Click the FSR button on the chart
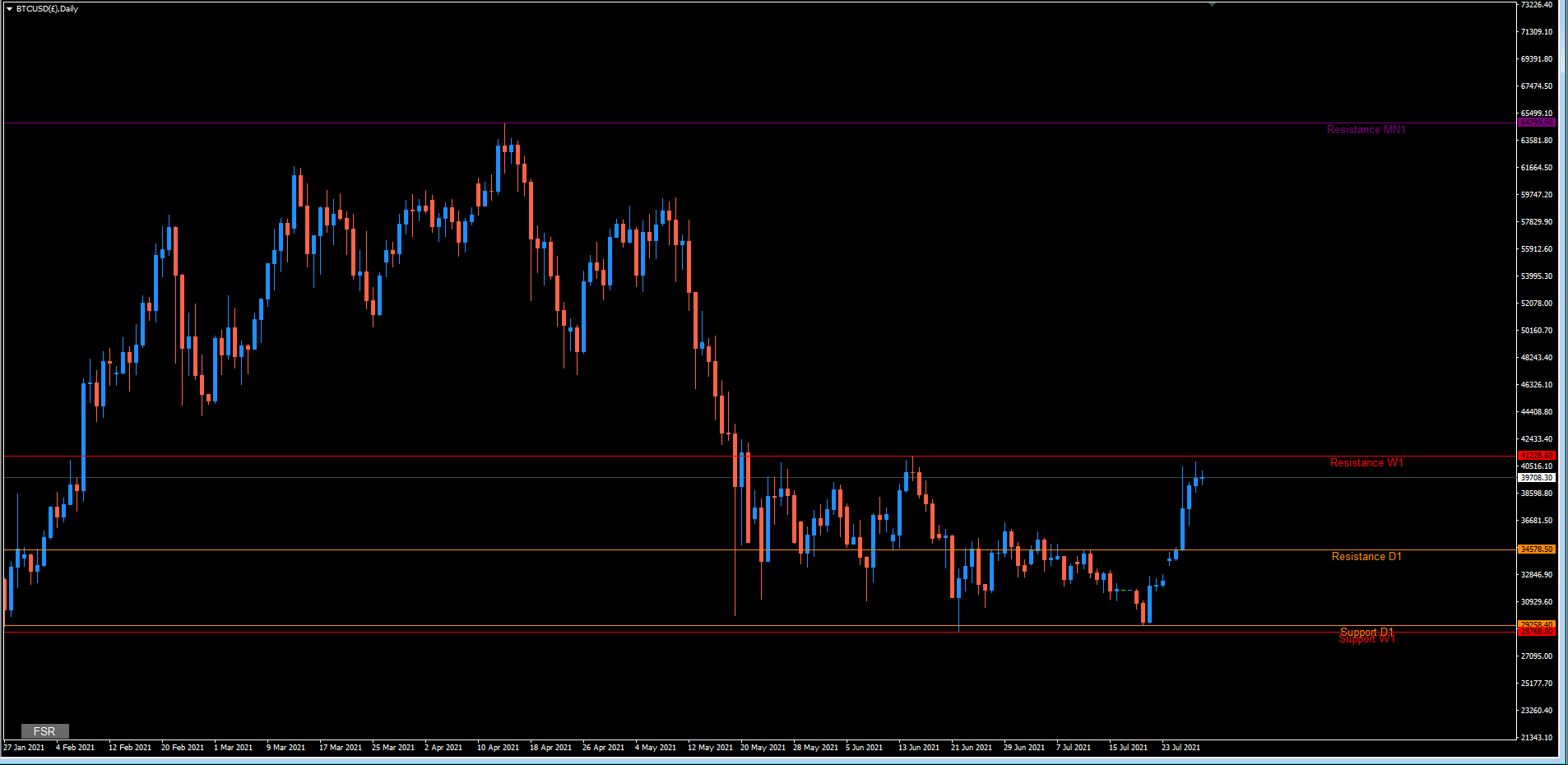Image resolution: width=1568 pixels, height=765 pixels. pyautogui.click(x=44, y=731)
